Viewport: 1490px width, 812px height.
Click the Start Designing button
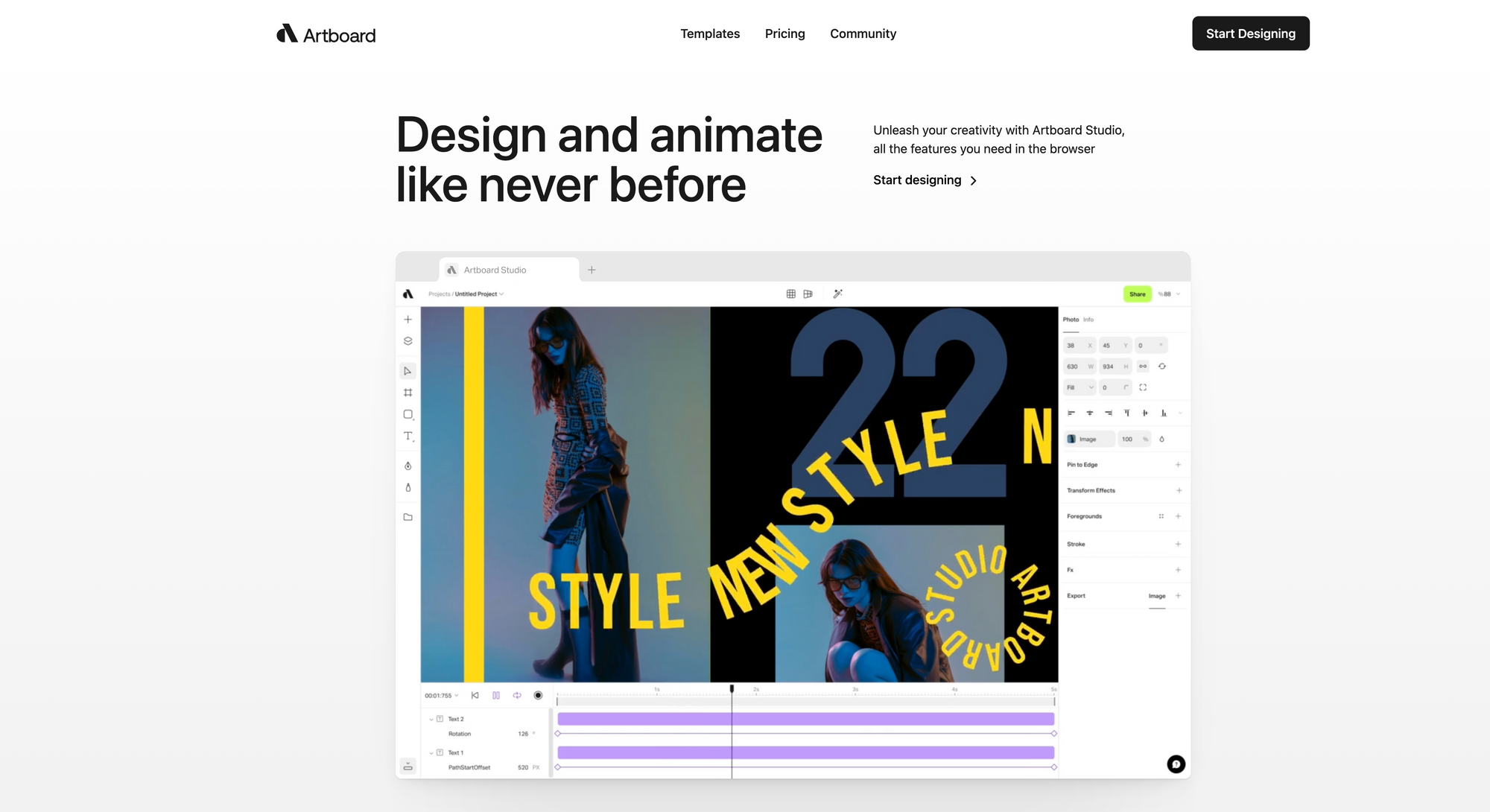click(1250, 32)
